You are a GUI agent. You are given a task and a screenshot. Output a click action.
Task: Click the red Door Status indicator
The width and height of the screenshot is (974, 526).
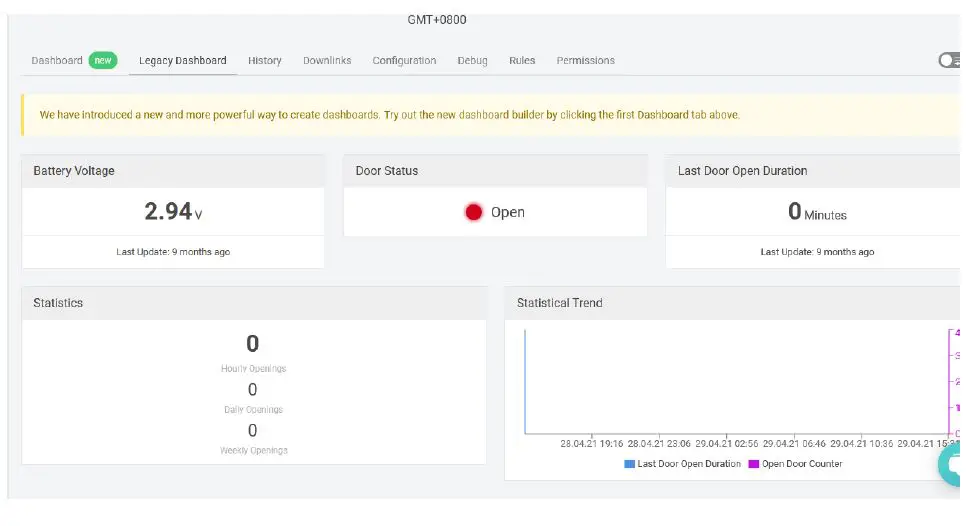coord(474,212)
